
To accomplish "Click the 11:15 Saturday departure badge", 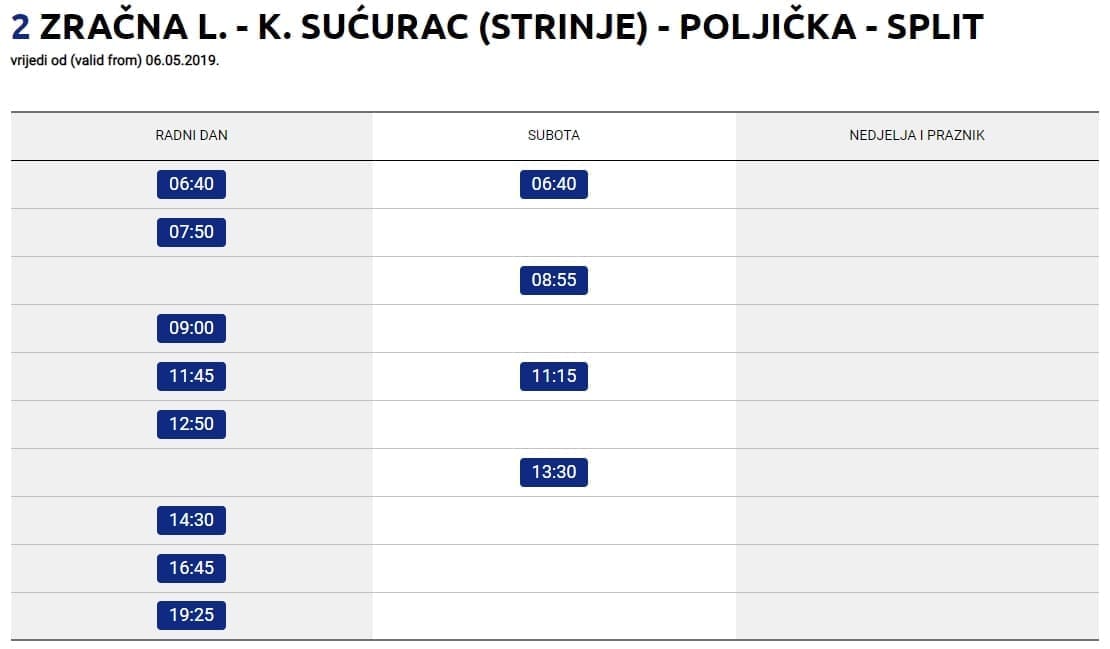I will pos(554,376).
